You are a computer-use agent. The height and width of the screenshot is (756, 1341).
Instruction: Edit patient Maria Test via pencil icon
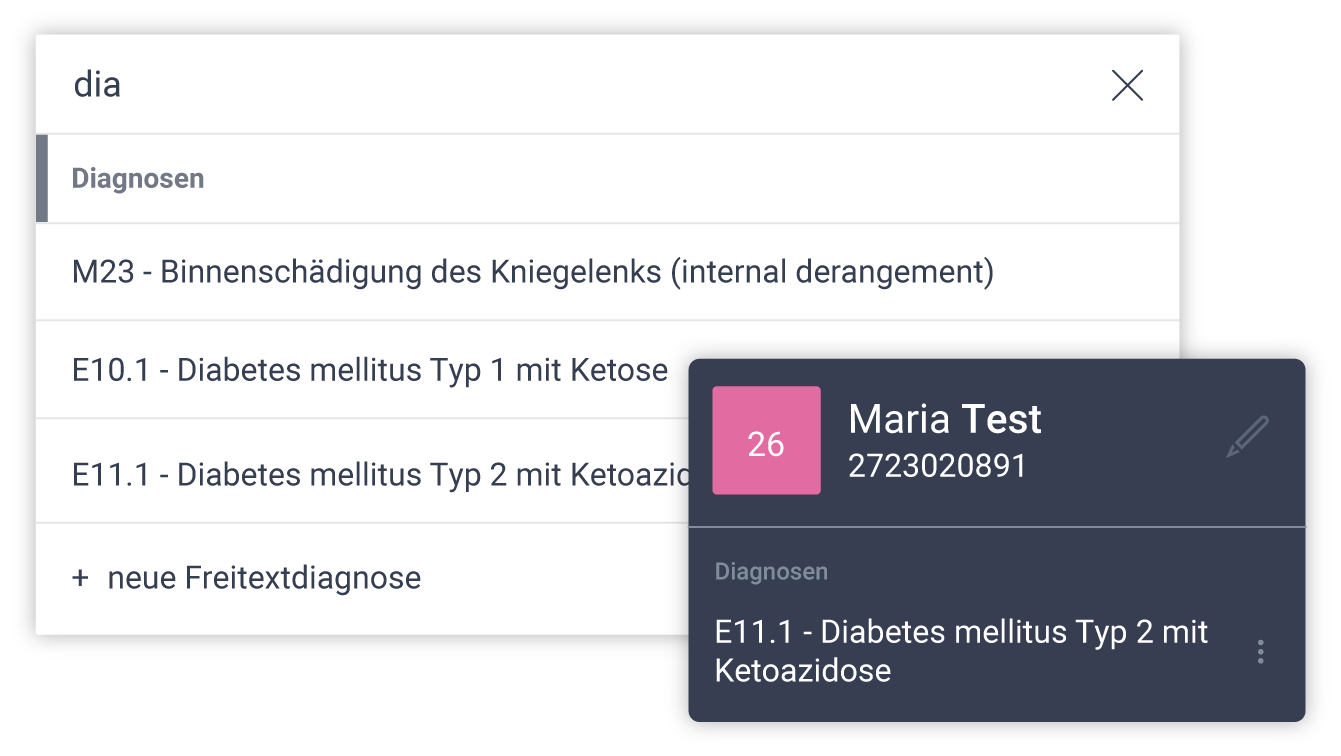point(1247,437)
